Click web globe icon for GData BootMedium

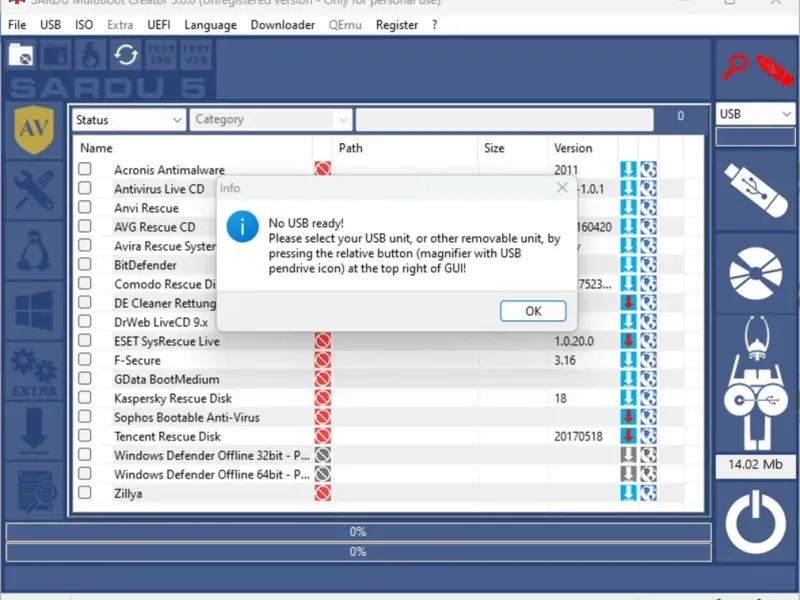pyautogui.click(x=648, y=379)
